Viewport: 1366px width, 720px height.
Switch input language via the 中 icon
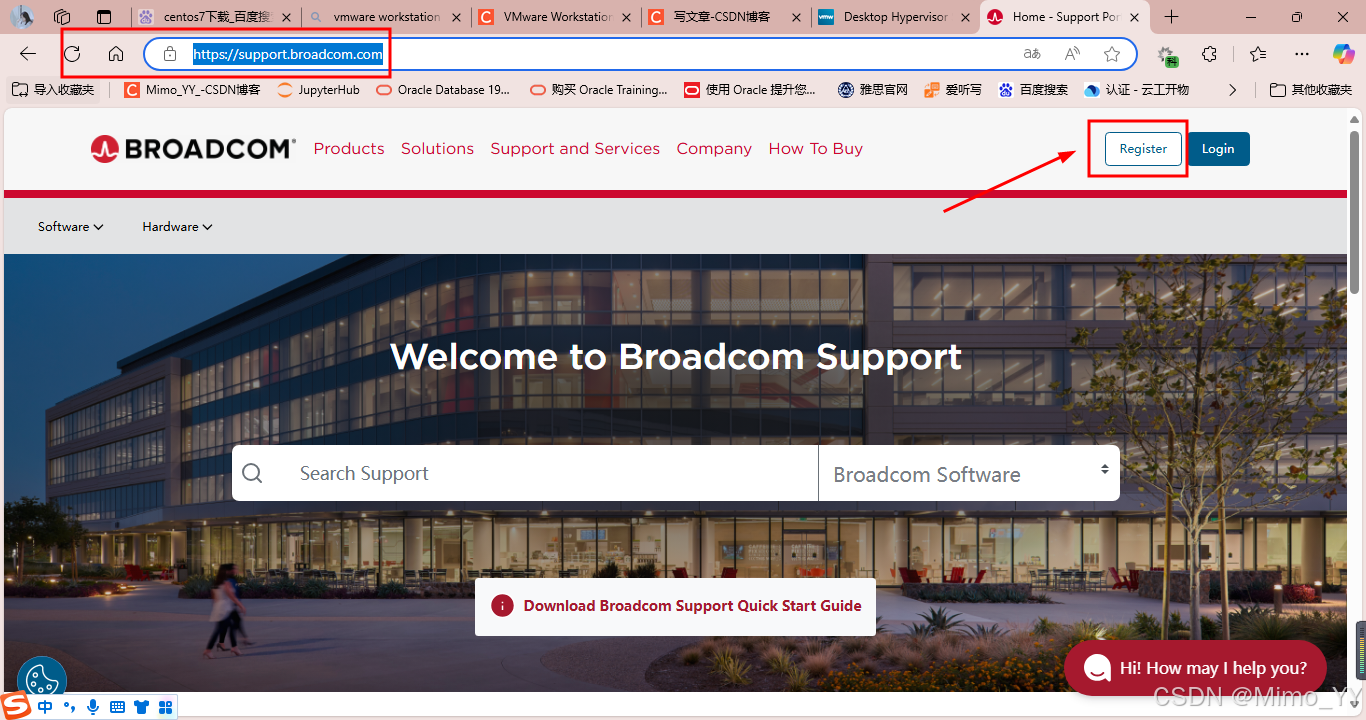click(45, 707)
